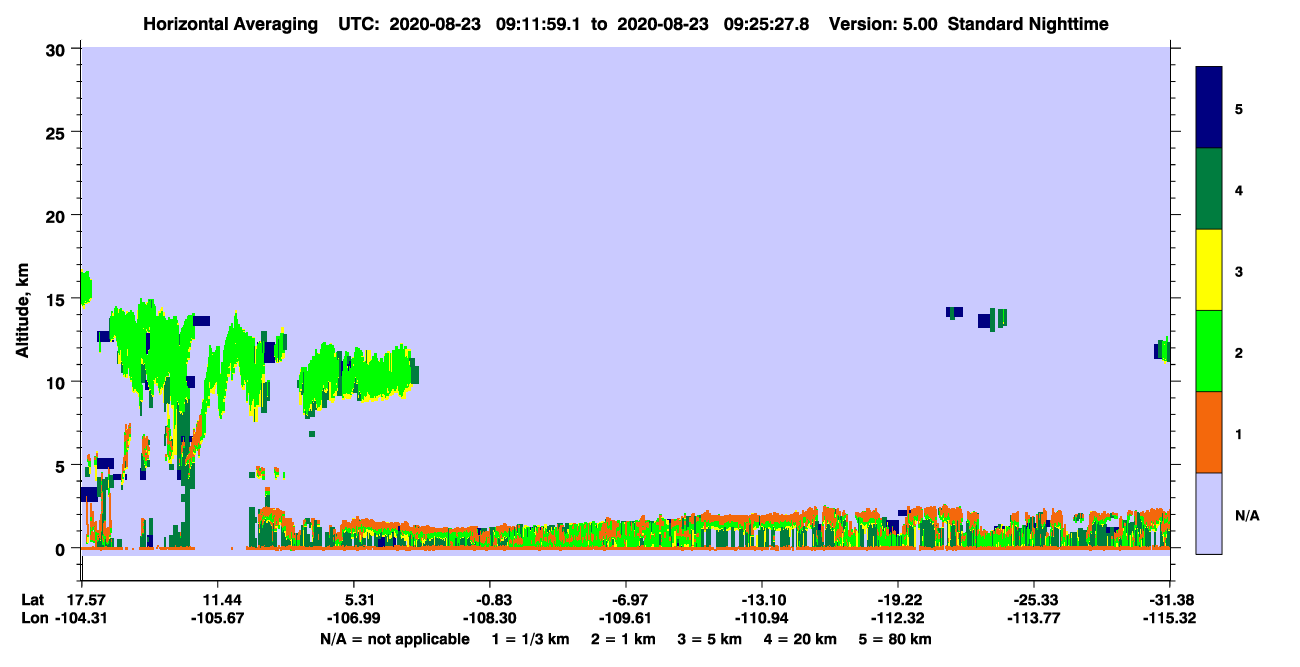Click colorbar label 2
This screenshot has height=667, width=1300.
tap(1238, 353)
